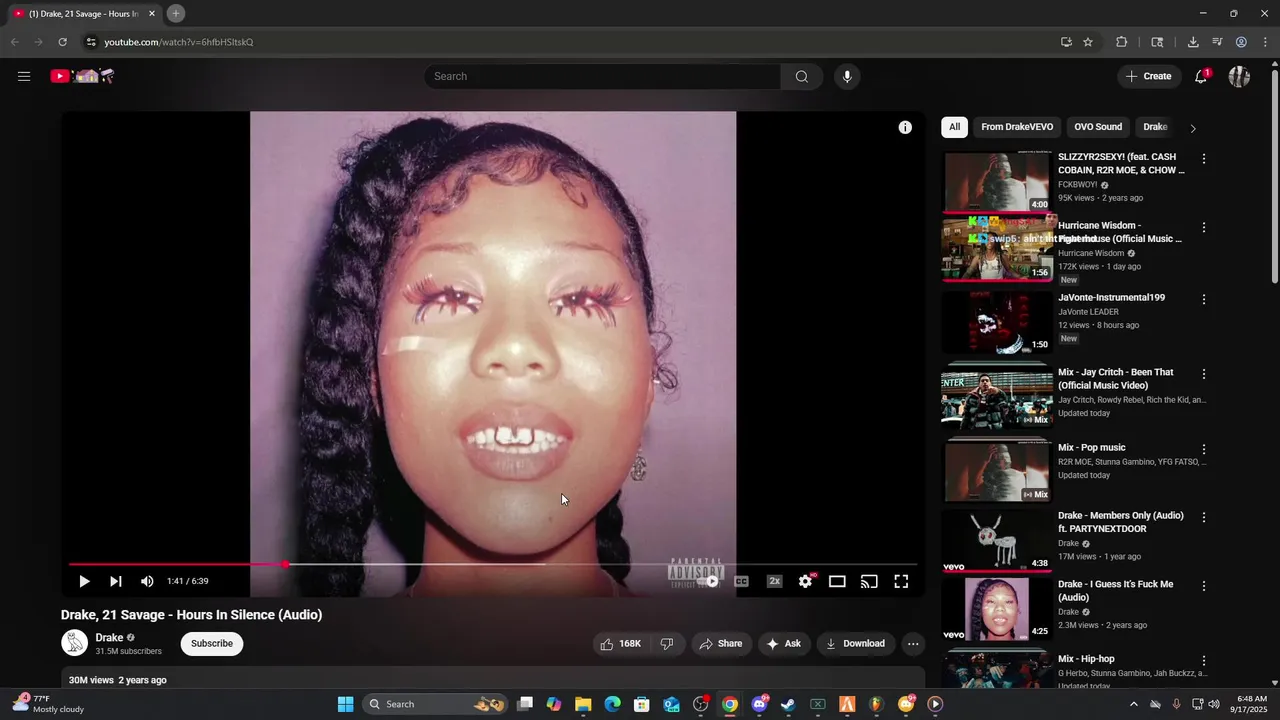This screenshot has height=720, width=1280.
Task: Open player settings gear
Action: [x=806, y=581]
